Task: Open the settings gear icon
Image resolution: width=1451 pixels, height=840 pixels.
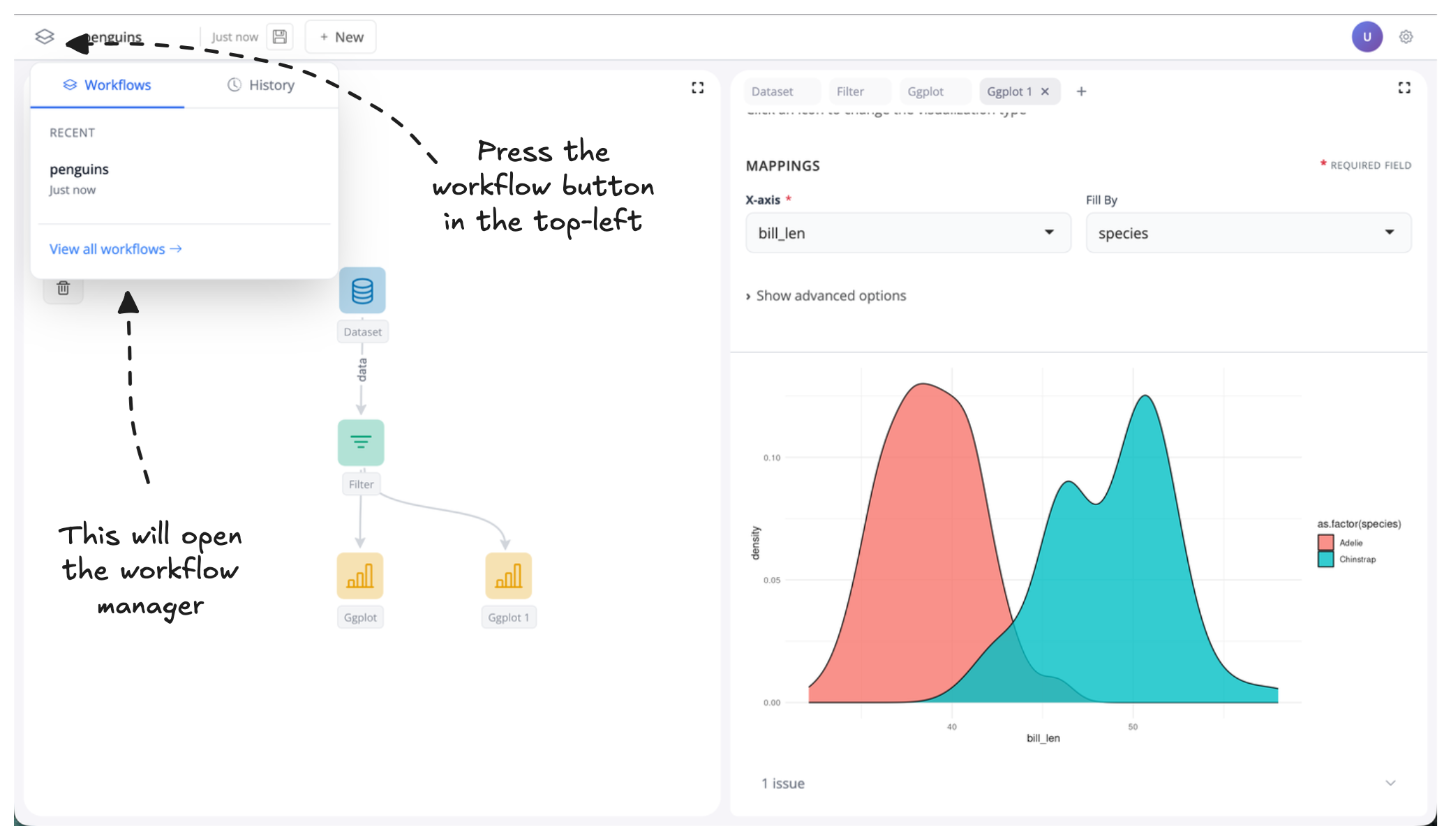Action: tap(1406, 37)
